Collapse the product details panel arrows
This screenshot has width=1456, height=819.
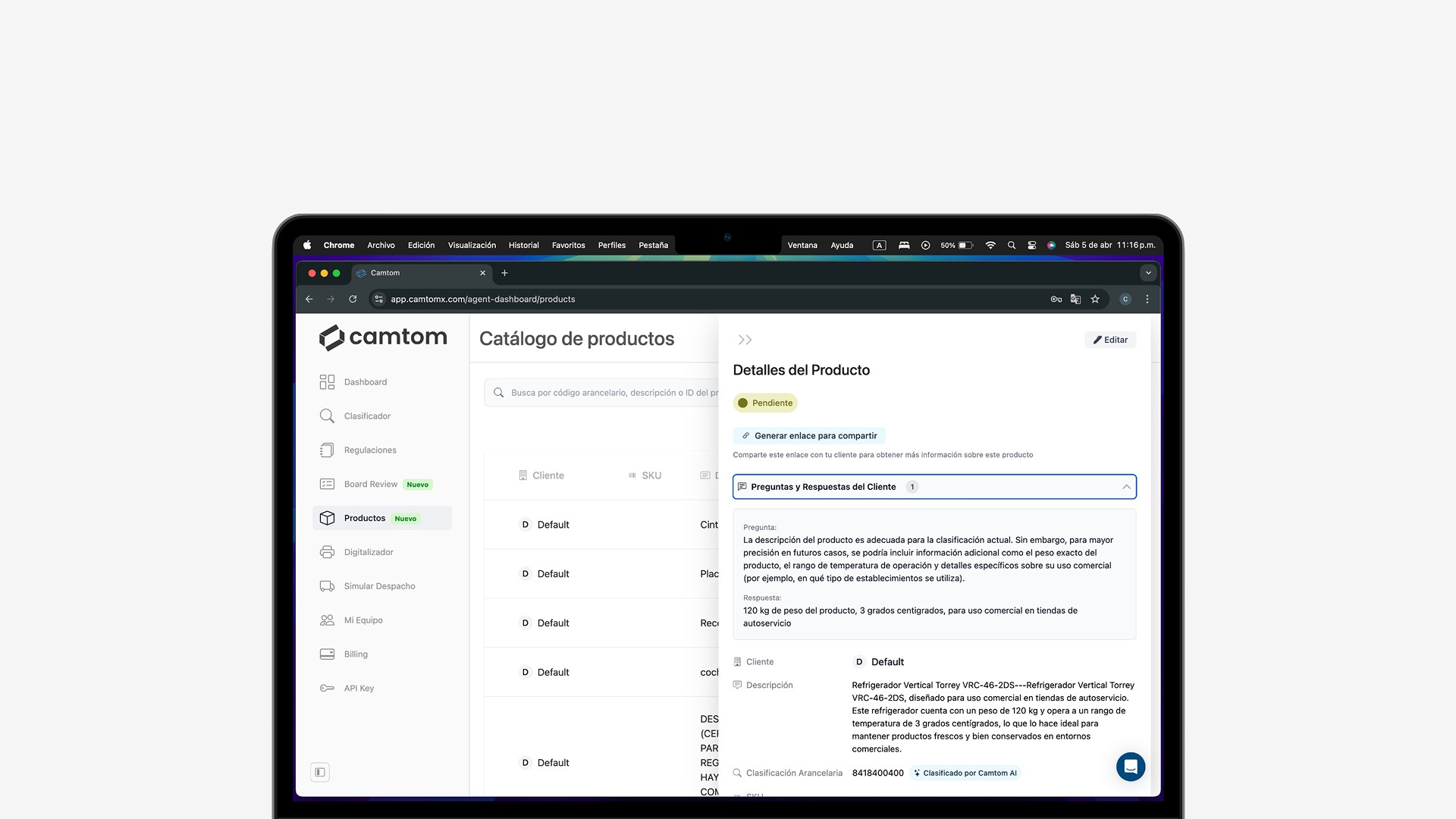coord(745,340)
